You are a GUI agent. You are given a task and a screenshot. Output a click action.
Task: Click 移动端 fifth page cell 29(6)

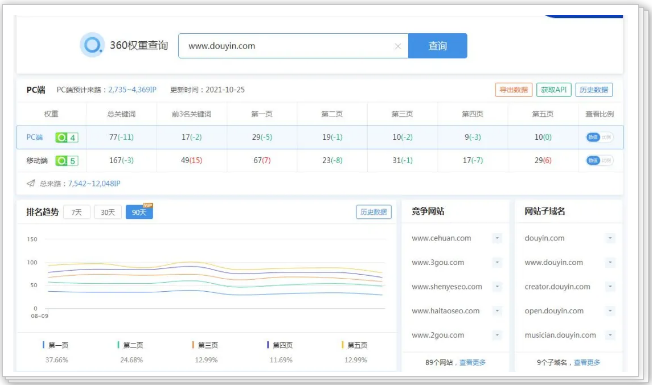pyautogui.click(x=543, y=160)
